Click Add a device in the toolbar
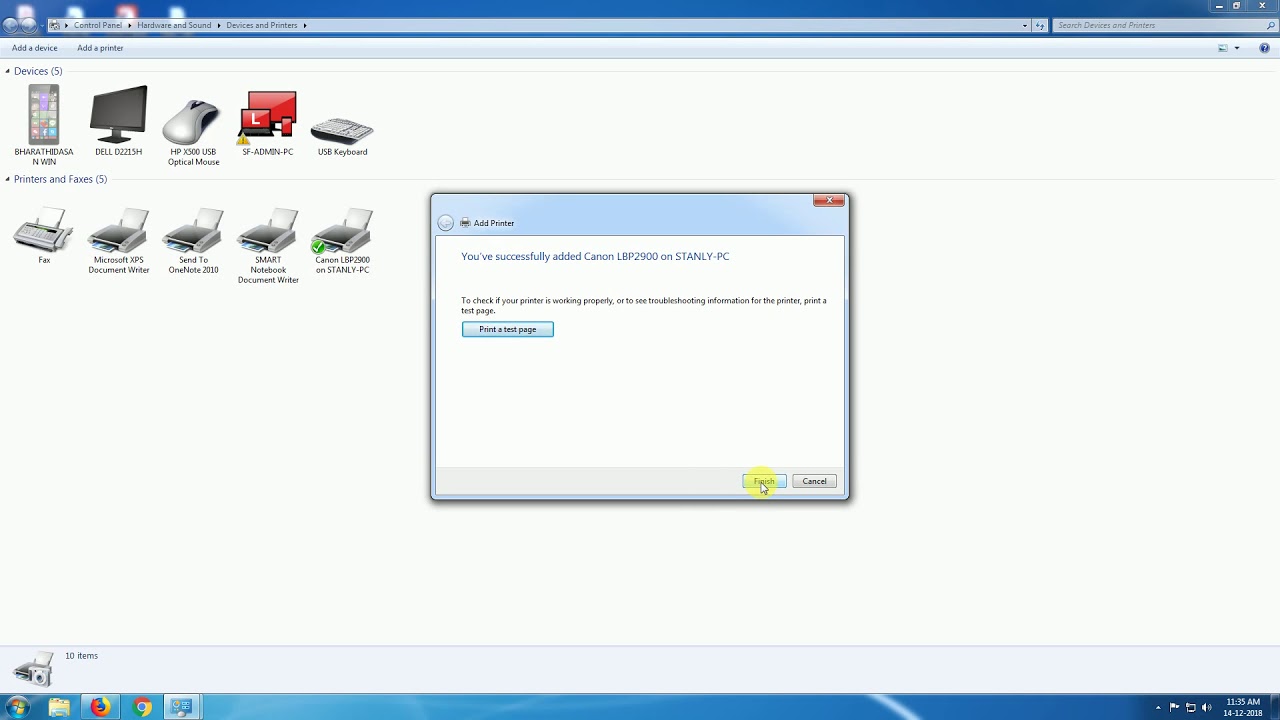1280x720 pixels. [x=35, y=48]
